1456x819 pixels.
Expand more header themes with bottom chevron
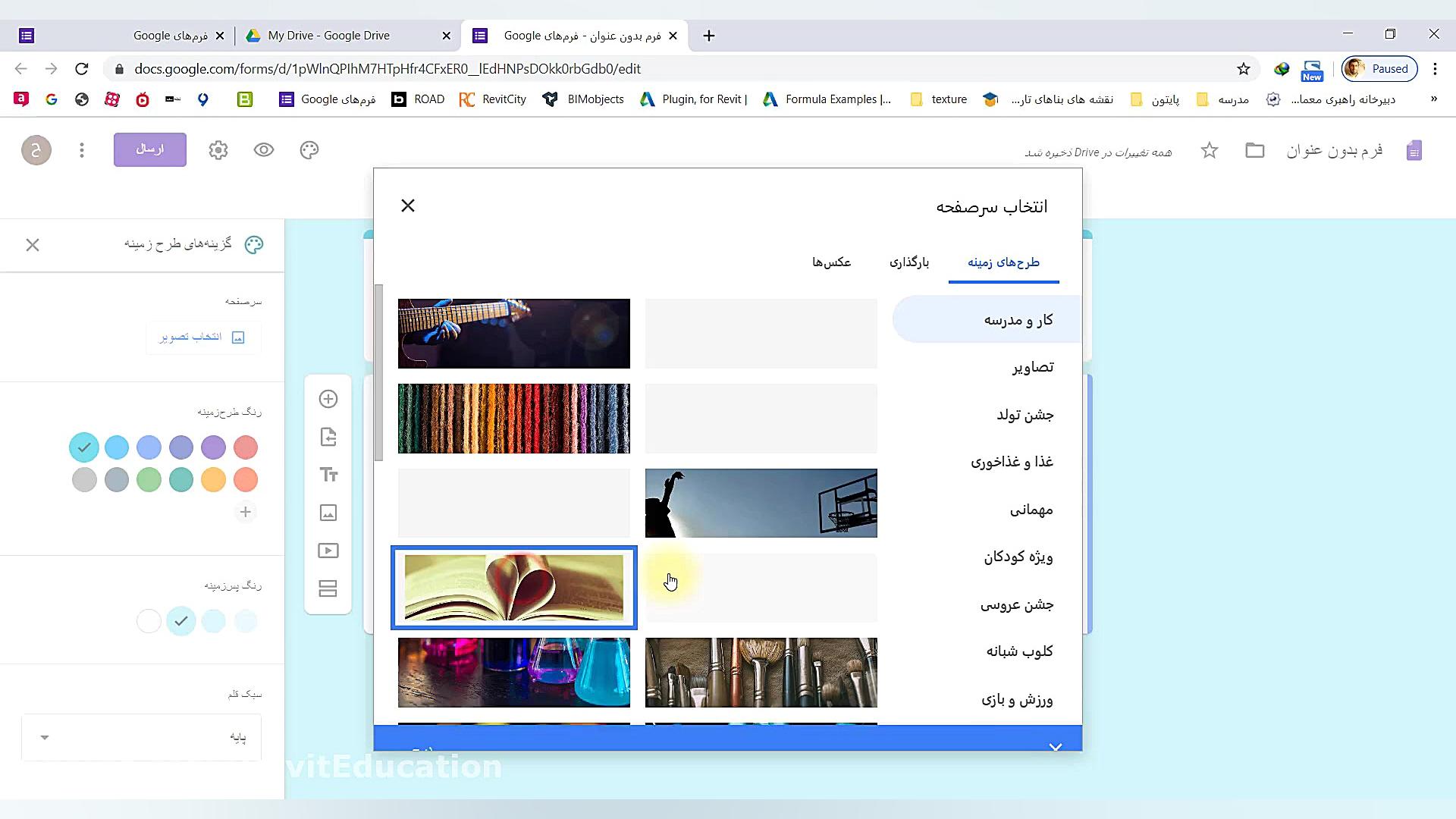(x=1055, y=746)
